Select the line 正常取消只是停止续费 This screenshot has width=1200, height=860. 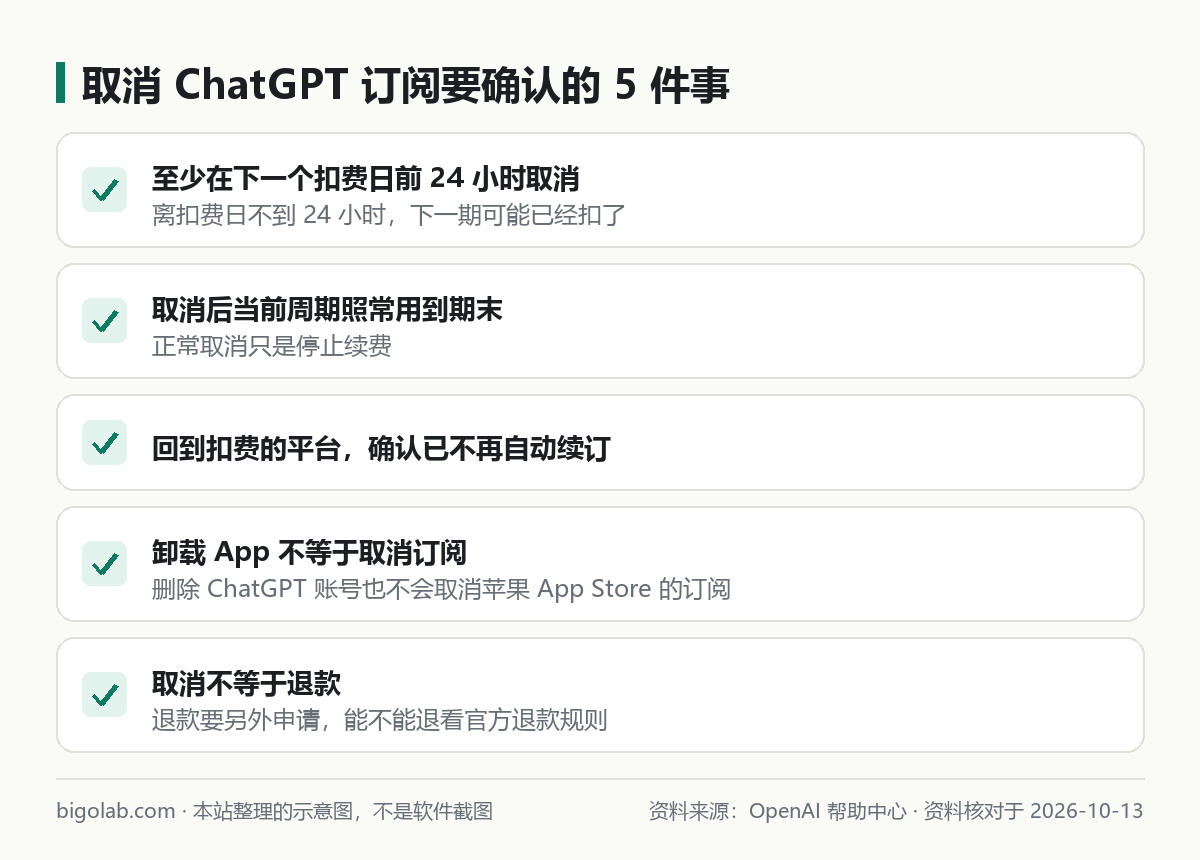tap(271, 346)
